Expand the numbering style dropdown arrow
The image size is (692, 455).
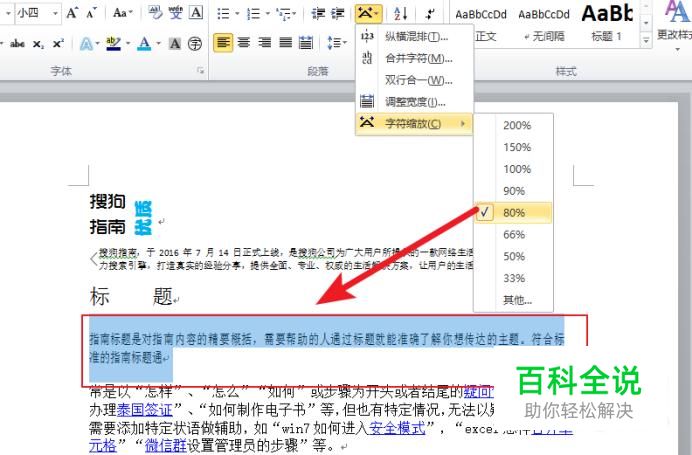tap(267, 14)
